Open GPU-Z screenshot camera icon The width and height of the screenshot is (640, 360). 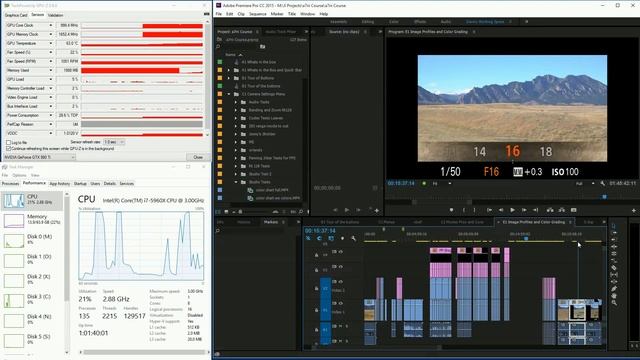pyautogui.click(x=206, y=15)
